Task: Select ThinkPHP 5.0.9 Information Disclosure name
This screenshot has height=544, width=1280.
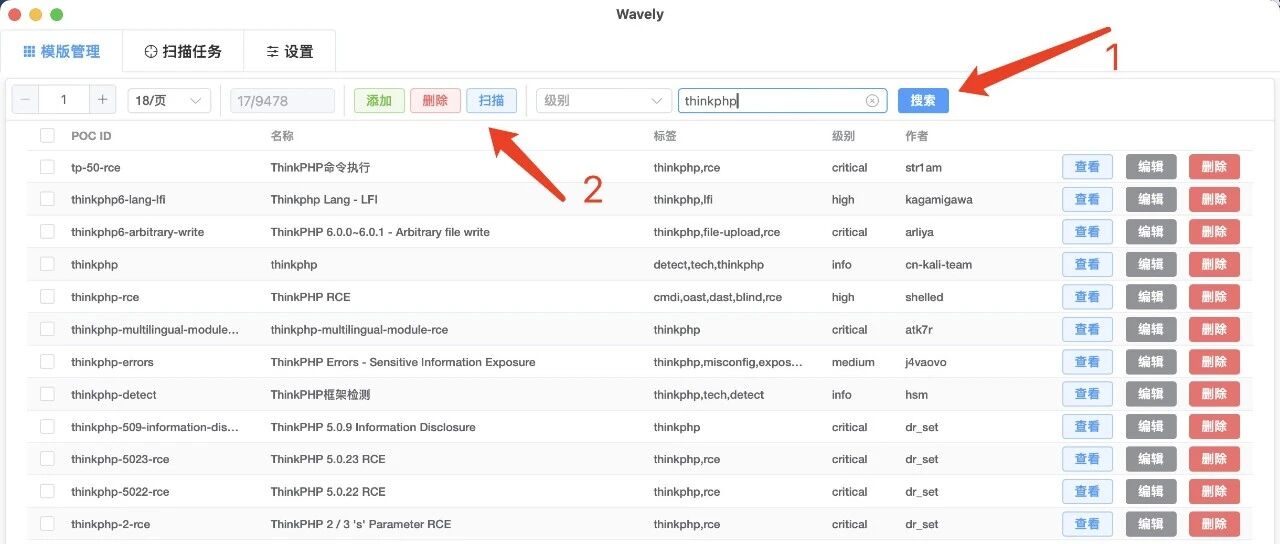Action: point(373,427)
